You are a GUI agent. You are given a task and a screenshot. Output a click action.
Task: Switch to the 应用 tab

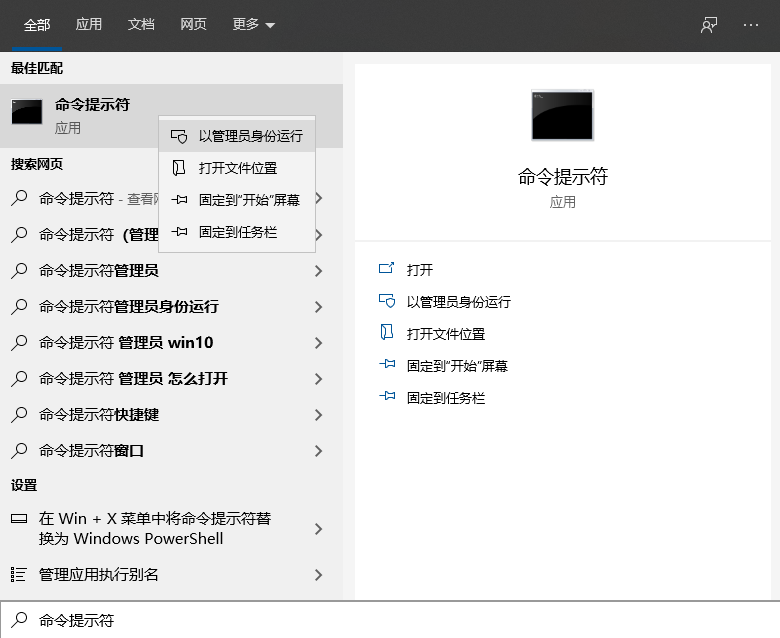point(89,25)
